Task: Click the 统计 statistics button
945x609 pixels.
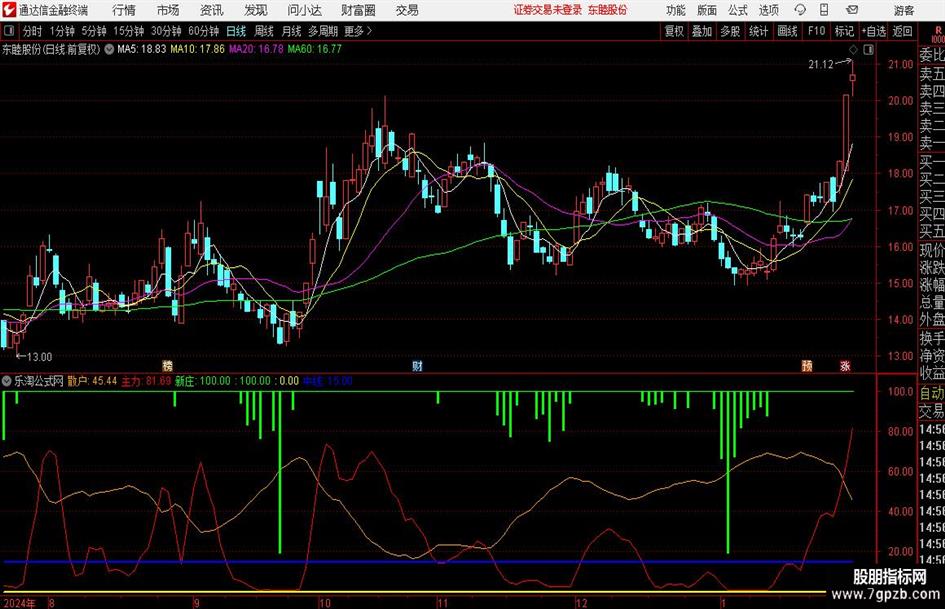Action: click(759, 31)
